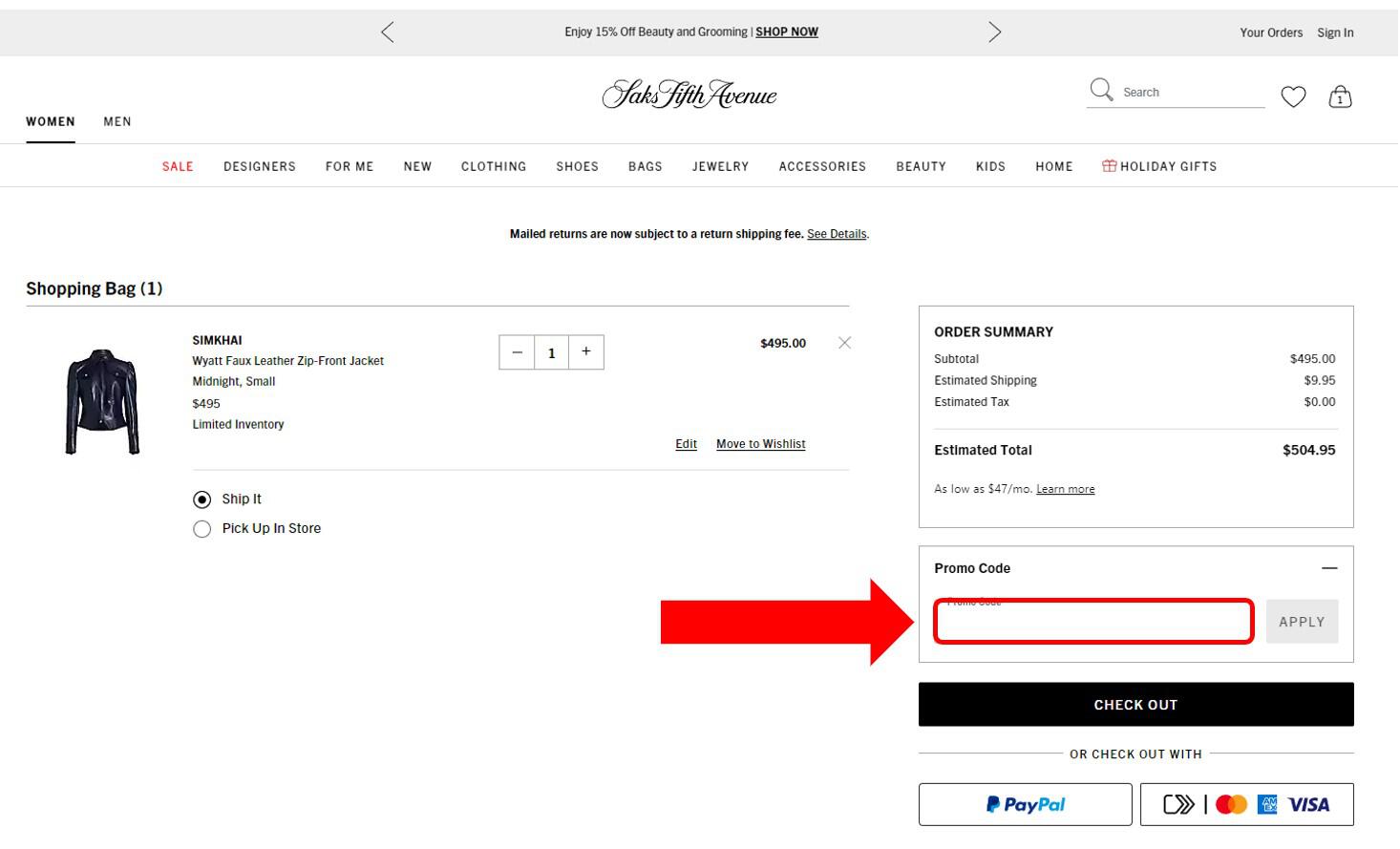Open the SHOES menu
This screenshot has width=1400, height=849.
(x=578, y=166)
